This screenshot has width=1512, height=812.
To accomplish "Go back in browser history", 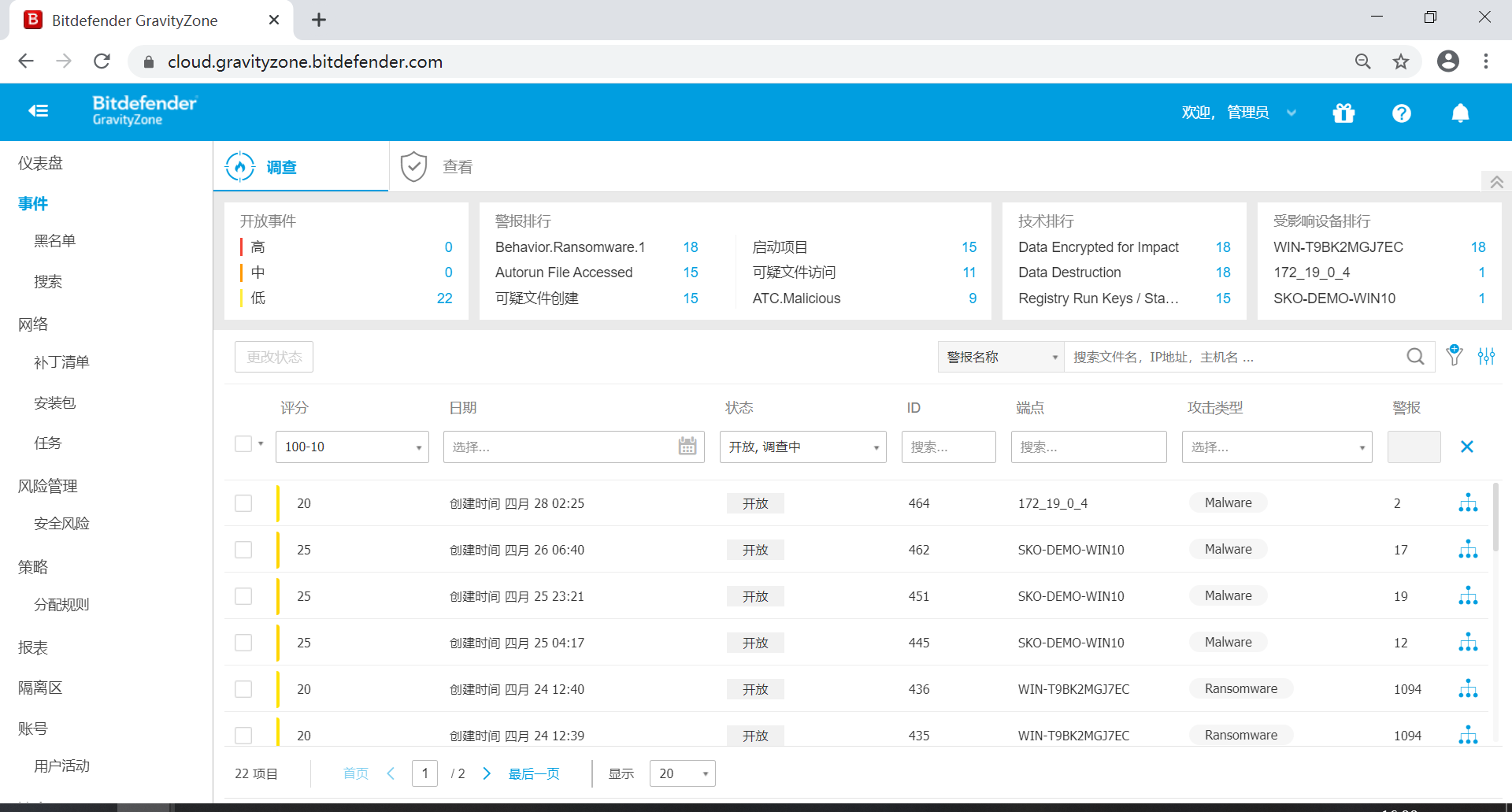I will (26, 61).
